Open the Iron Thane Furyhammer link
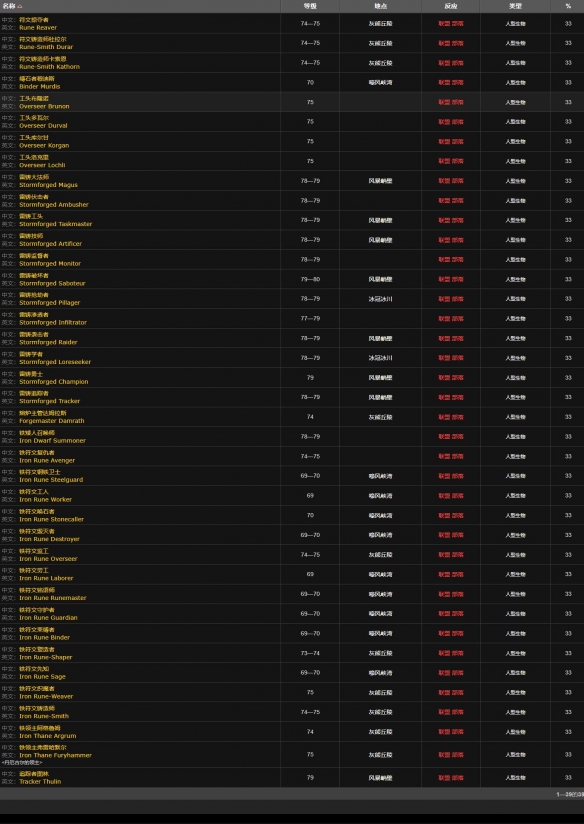The image size is (584, 824). pyautogui.click(x=55, y=755)
